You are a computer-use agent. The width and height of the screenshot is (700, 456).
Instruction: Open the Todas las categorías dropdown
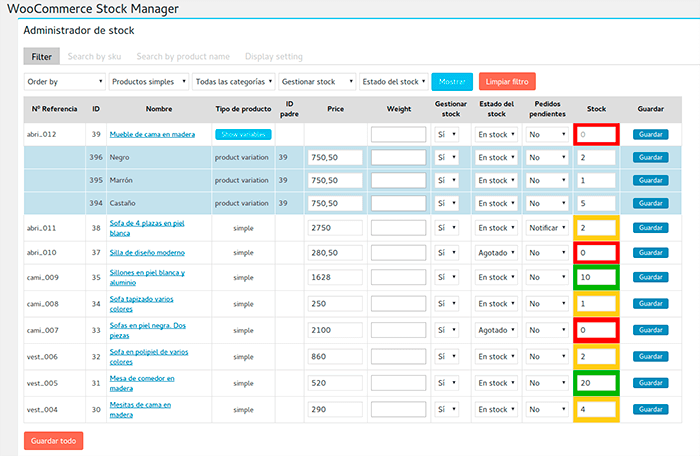233,82
